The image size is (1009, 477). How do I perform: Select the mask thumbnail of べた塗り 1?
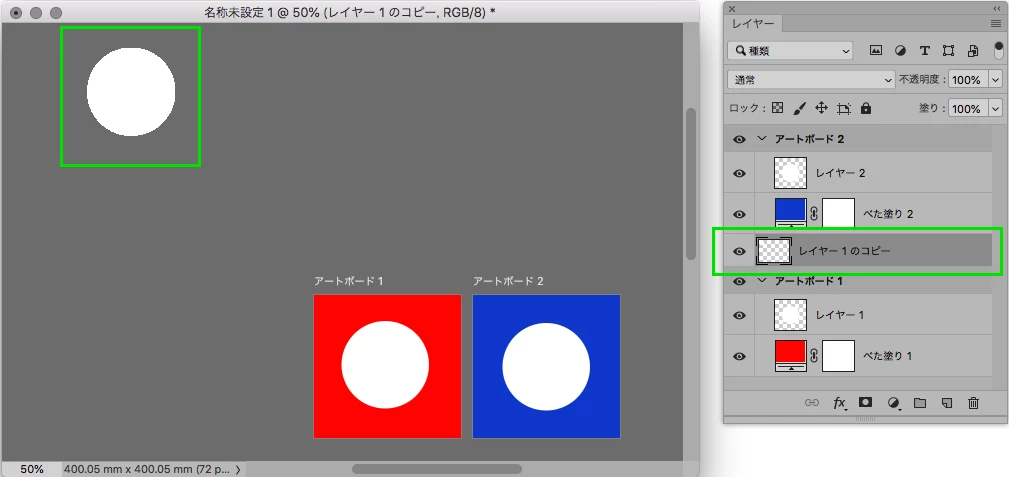[838, 356]
